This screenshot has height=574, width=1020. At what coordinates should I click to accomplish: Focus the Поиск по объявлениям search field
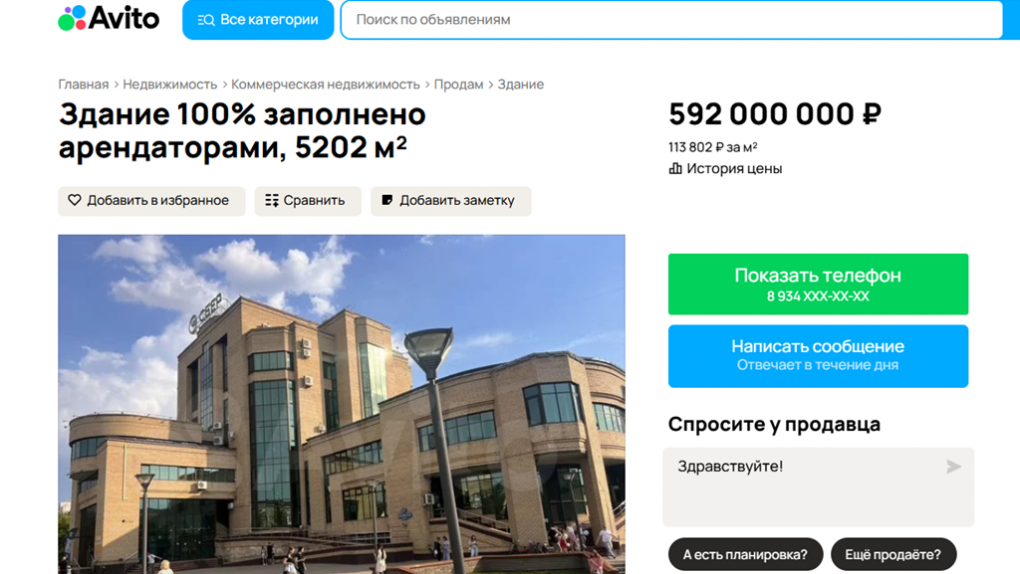tap(672, 20)
